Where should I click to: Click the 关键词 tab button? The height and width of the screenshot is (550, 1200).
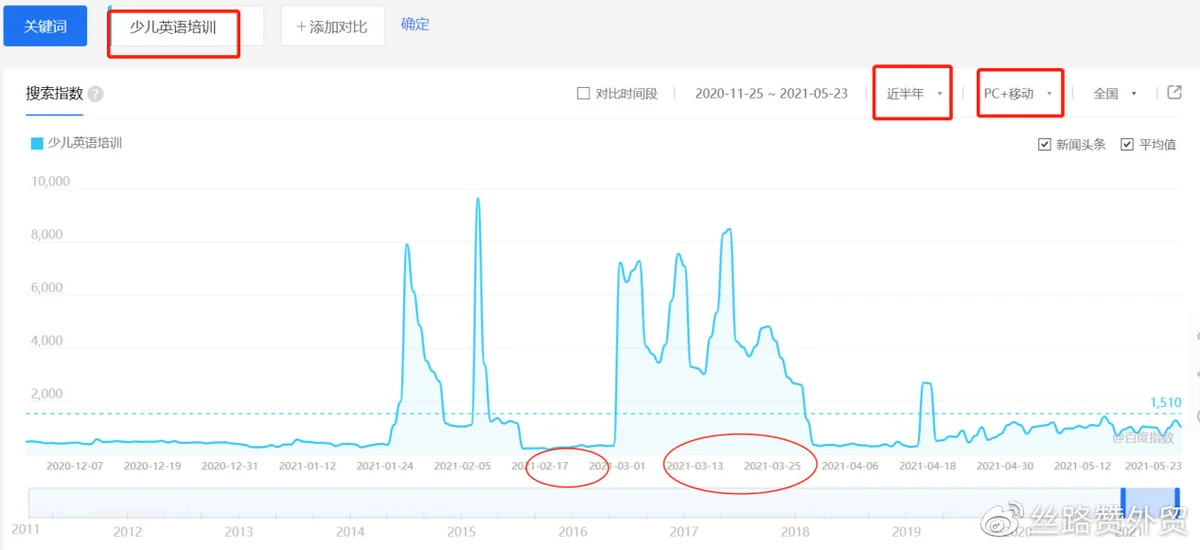pyautogui.click(x=45, y=27)
